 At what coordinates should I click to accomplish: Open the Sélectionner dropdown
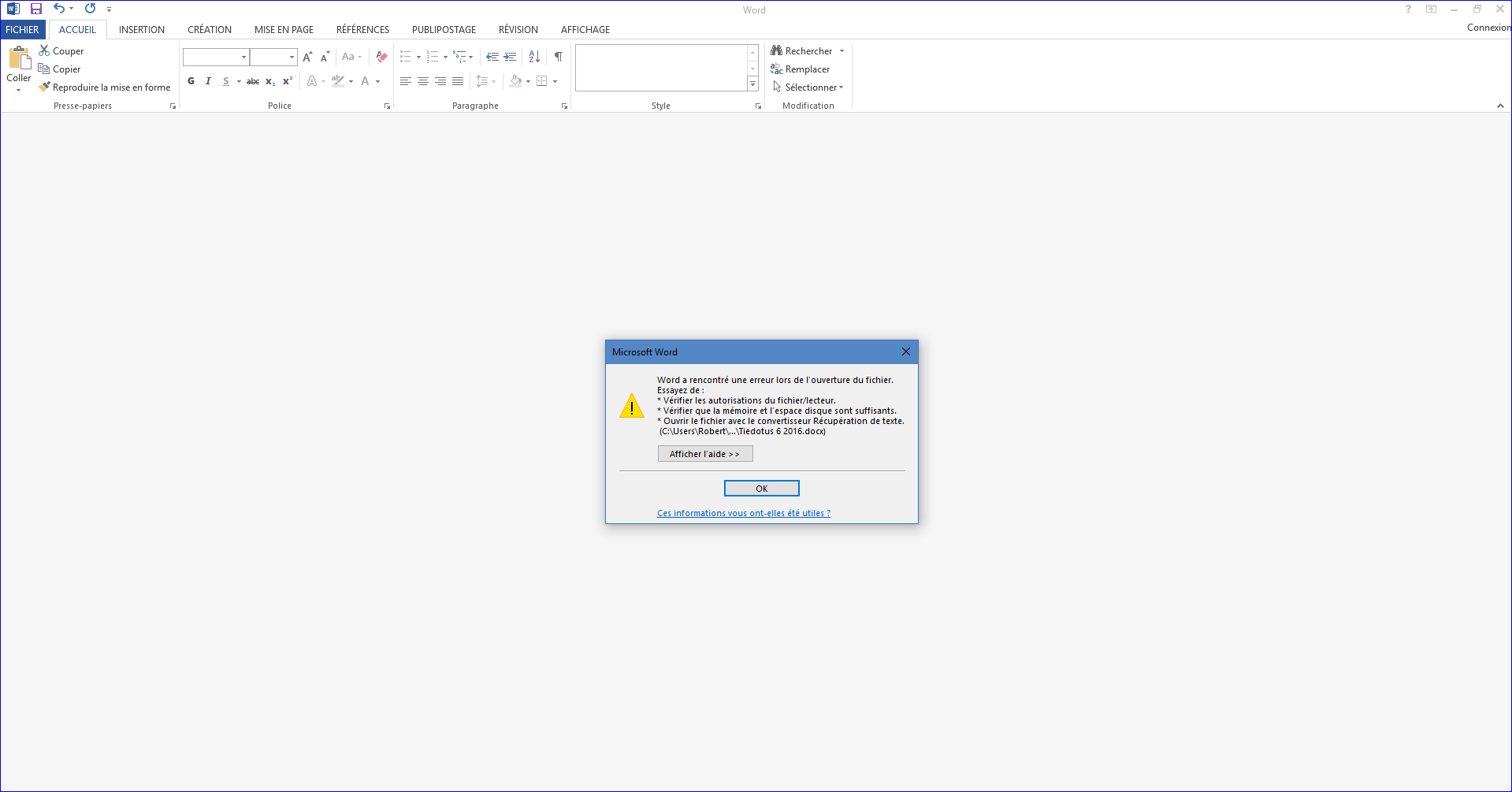click(x=808, y=87)
